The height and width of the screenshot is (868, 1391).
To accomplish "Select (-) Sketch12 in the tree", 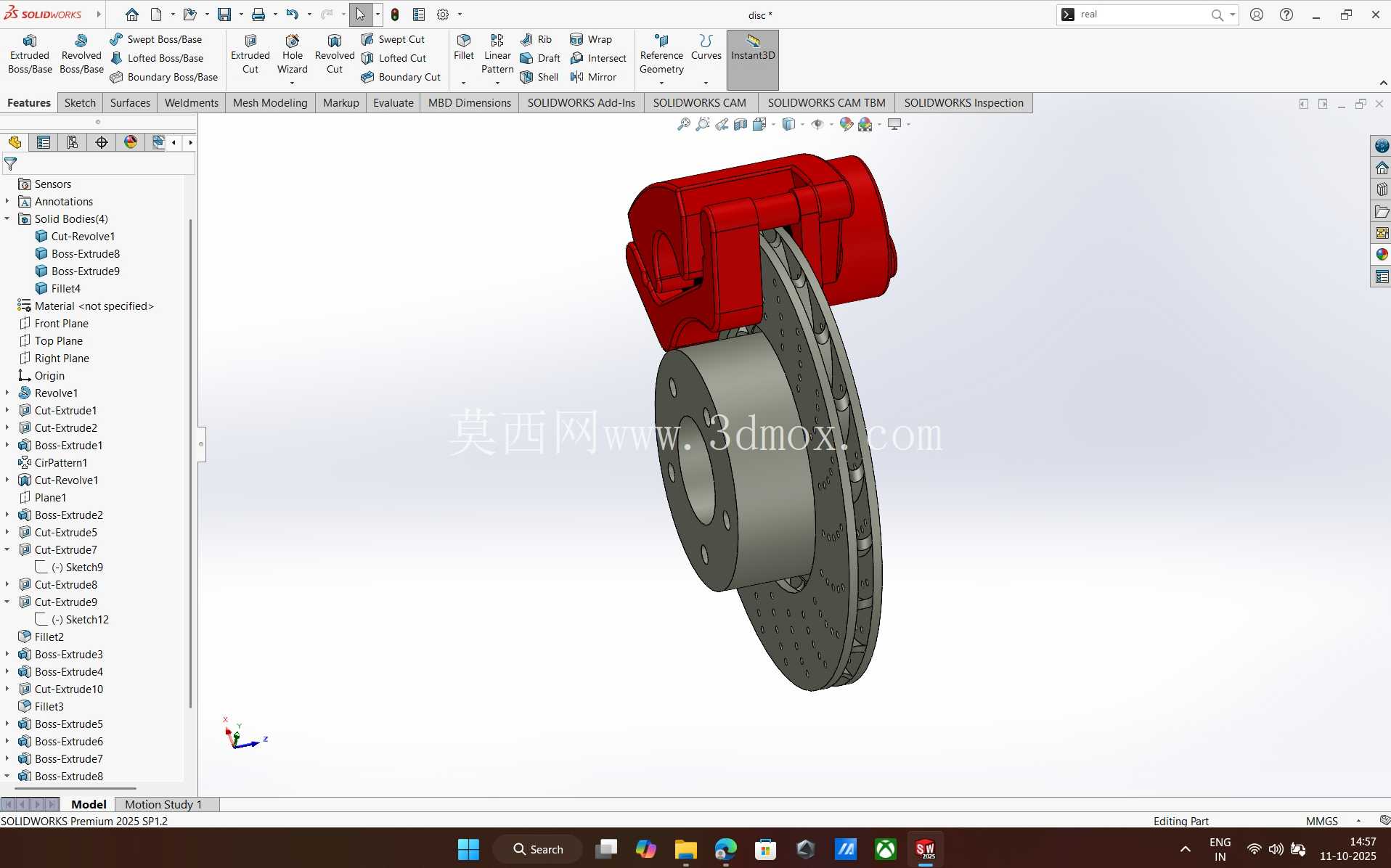I will 80,620.
